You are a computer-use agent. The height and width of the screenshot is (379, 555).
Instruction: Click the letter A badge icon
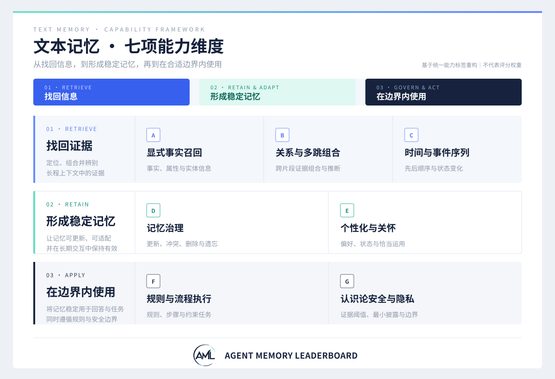[153, 135]
